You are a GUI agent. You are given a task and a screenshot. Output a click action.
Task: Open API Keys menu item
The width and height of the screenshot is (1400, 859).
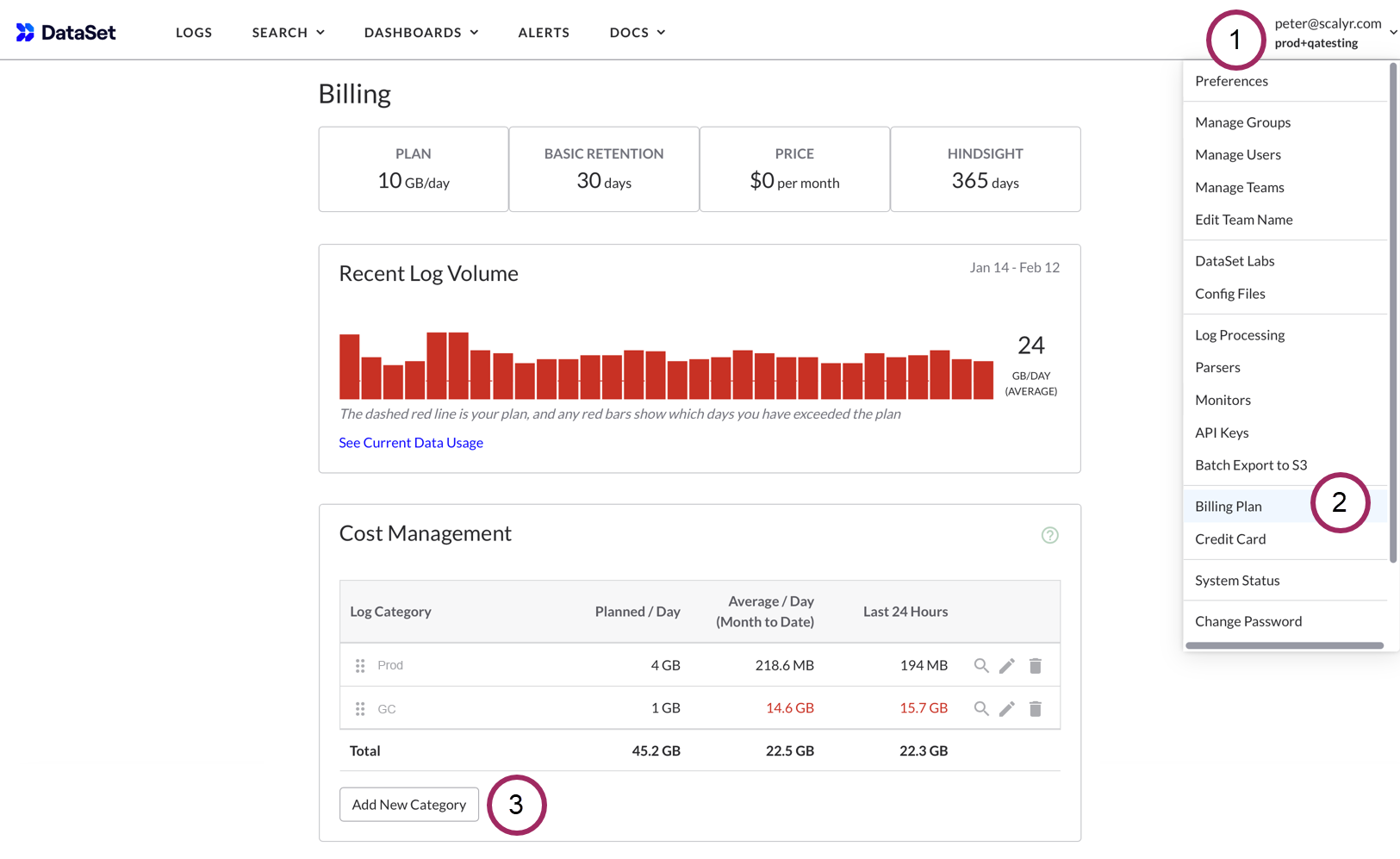(1222, 433)
